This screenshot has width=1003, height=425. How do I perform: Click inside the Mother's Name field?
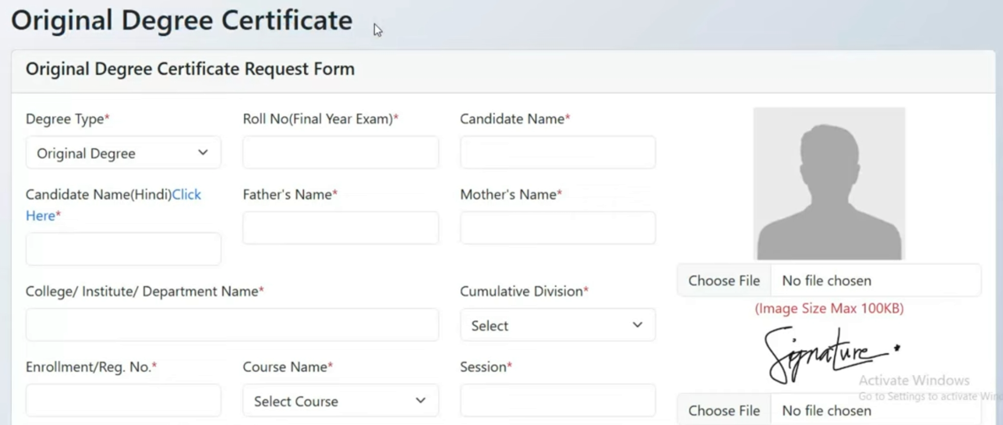click(557, 228)
